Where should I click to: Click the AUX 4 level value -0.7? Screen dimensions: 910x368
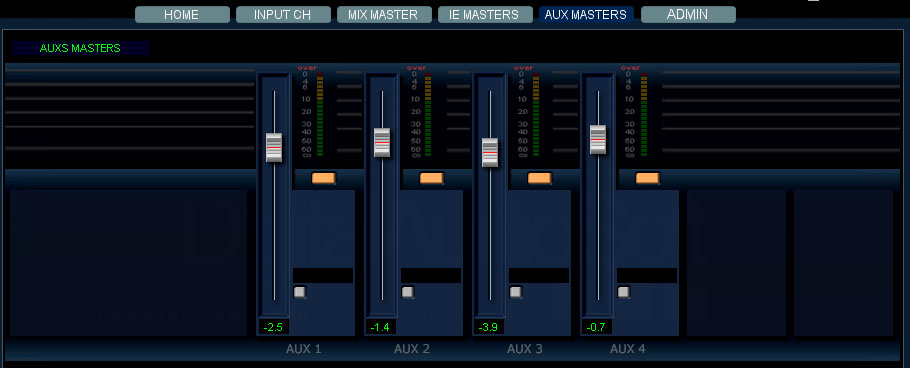click(597, 327)
